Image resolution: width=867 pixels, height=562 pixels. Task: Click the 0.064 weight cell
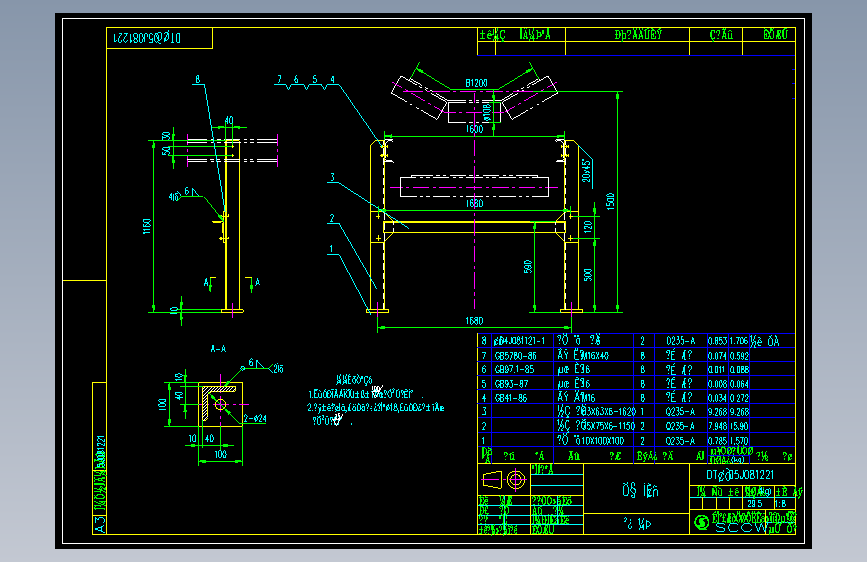[x=739, y=384]
